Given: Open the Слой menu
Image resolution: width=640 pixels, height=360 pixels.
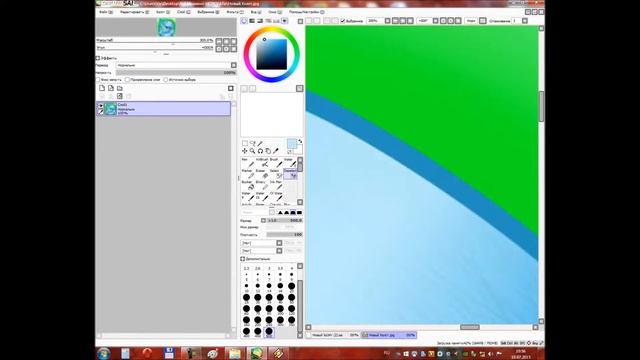Looking at the screenshot, I should (184, 12).
